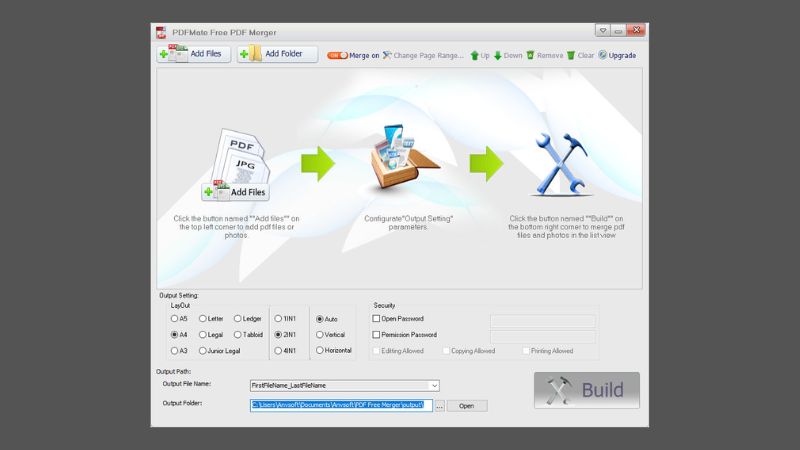Browse output folder with ellipsis button
The width and height of the screenshot is (800, 450).
[x=439, y=406]
